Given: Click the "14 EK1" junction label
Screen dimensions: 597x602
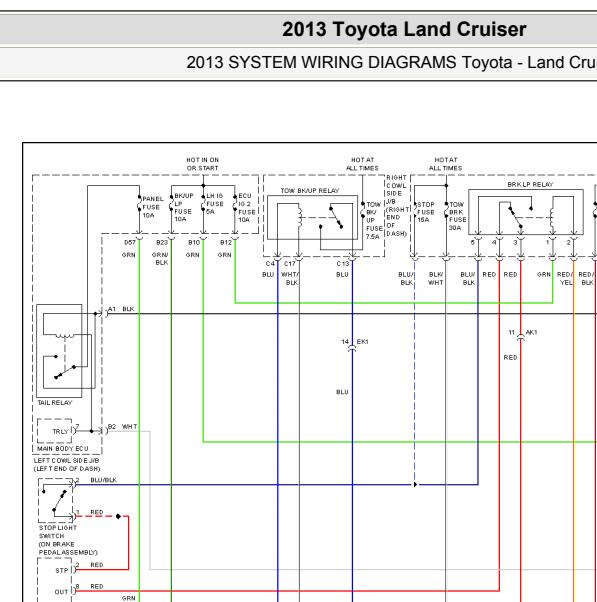Looking at the screenshot, I should click(355, 342).
